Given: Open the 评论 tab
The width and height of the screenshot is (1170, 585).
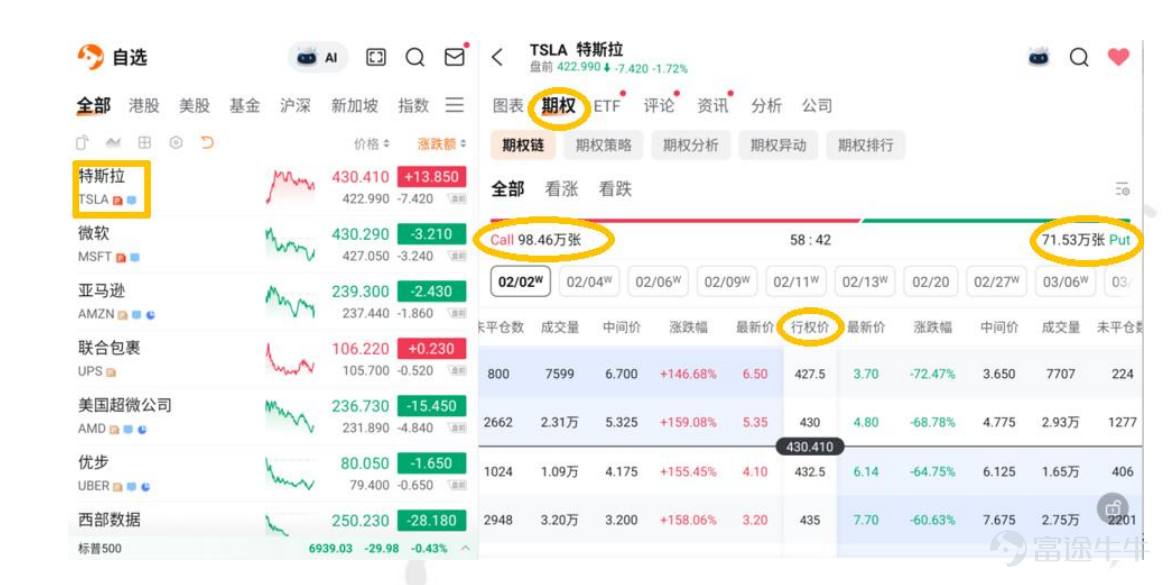Looking at the screenshot, I should coord(659,106).
